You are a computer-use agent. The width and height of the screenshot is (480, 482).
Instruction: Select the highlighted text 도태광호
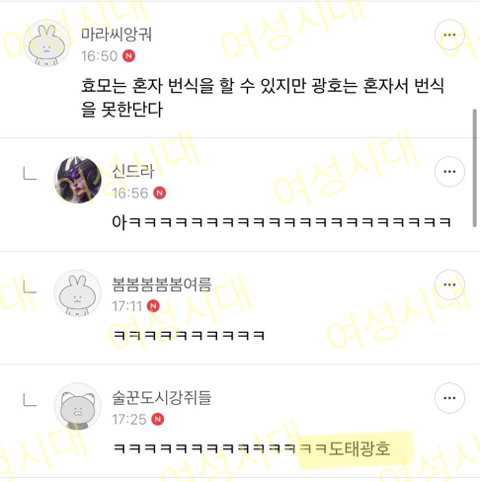click(x=359, y=449)
